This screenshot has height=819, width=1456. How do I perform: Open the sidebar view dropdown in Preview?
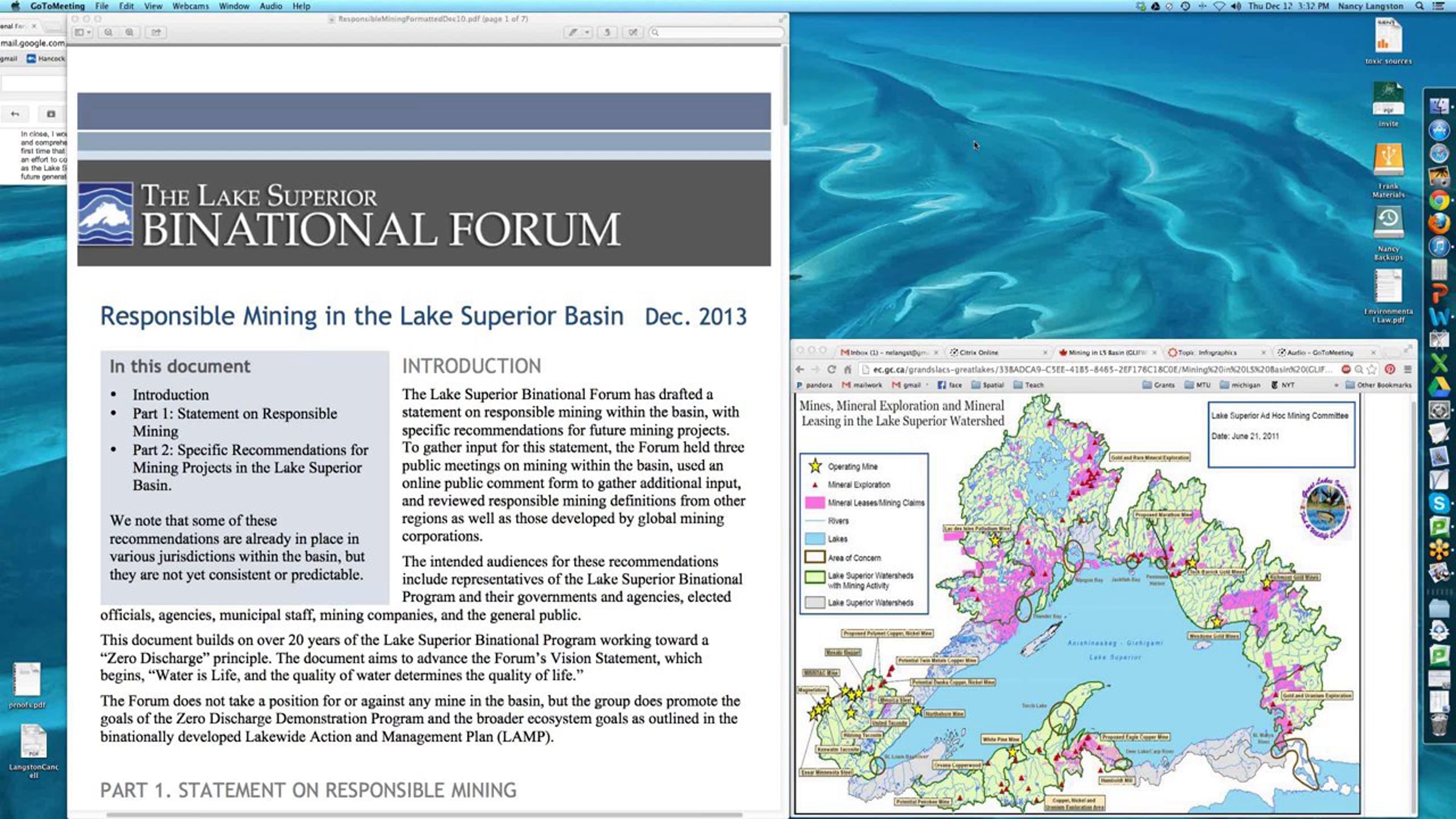click(83, 32)
